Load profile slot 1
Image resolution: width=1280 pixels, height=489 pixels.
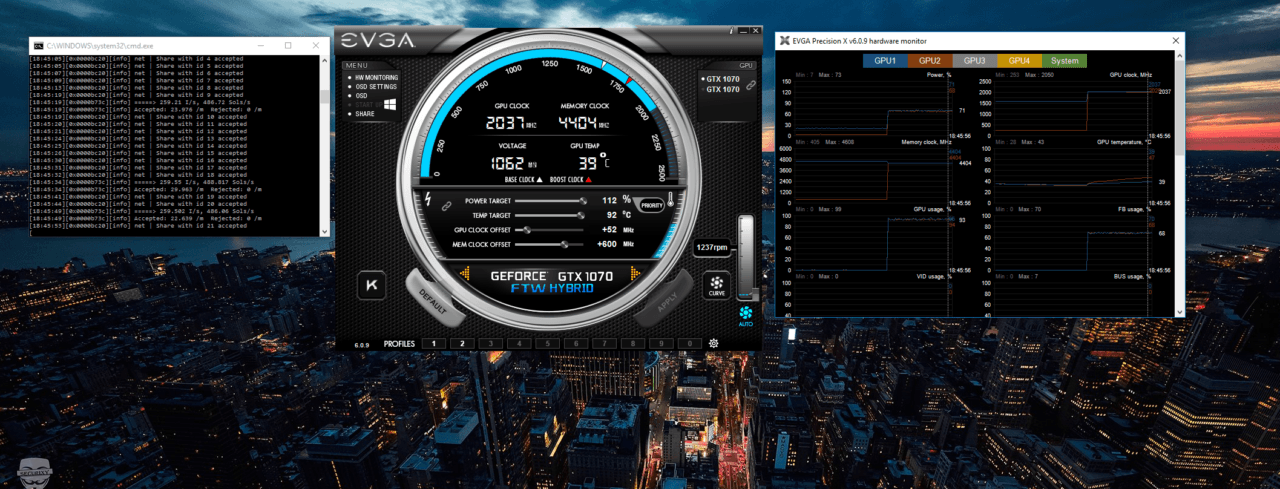(434, 343)
